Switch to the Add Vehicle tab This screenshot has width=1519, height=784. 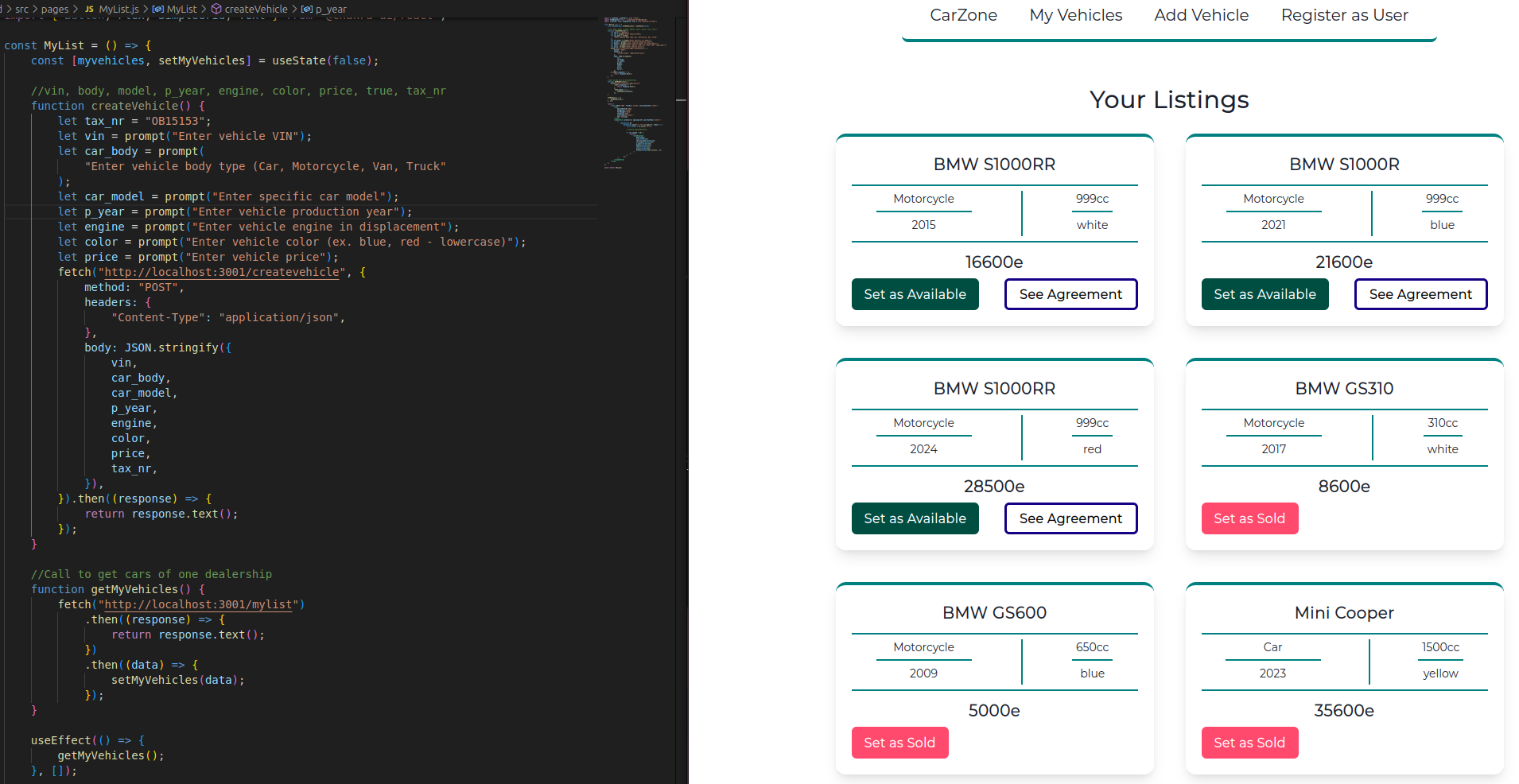[1201, 15]
